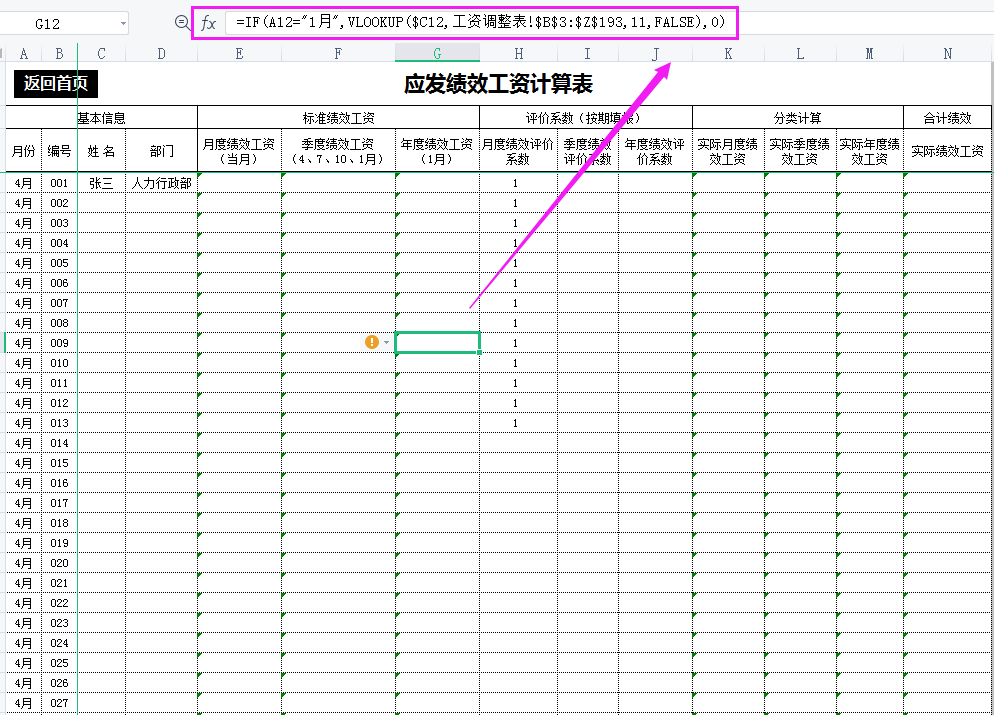The image size is (994, 715).
Task: Click the 合计绩效 group header
Action: pos(947,118)
